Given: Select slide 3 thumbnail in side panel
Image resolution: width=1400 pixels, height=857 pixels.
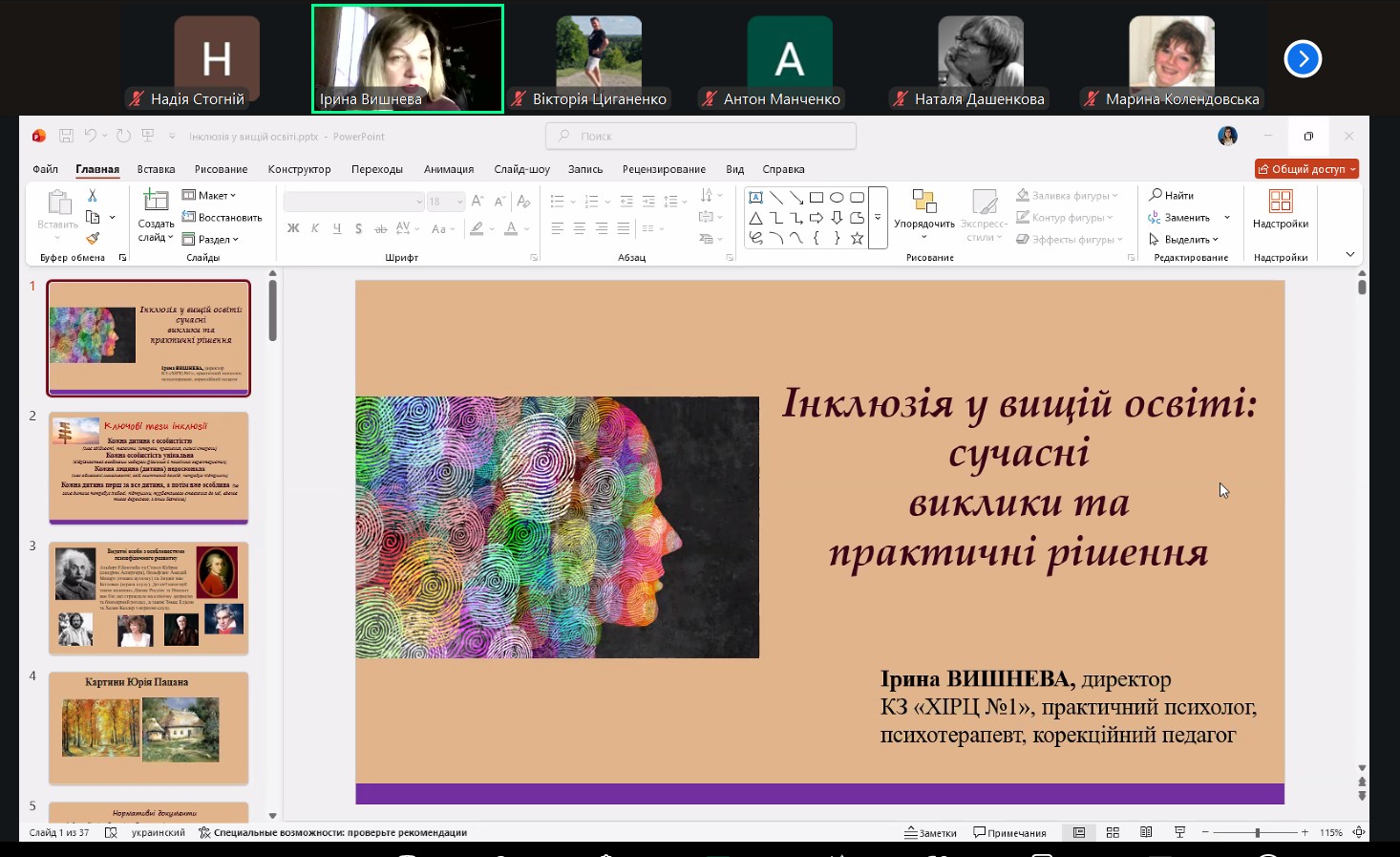Looking at the screenshot, I should 148,599.
